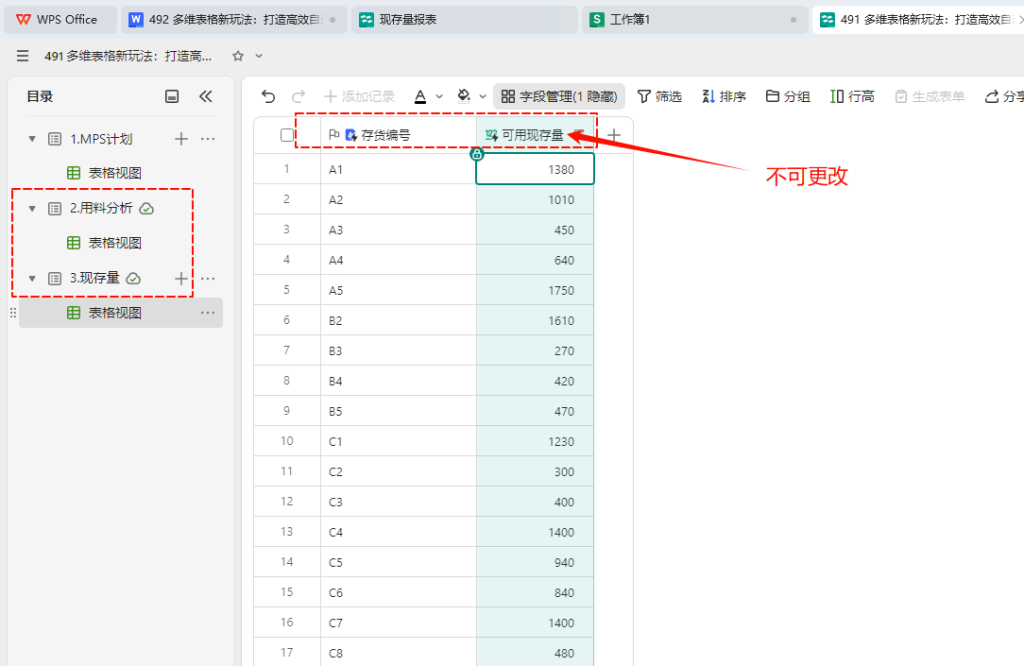1024x666 pixels.
Task: Select cell with value 1230
Action: (x=535, y=441)
